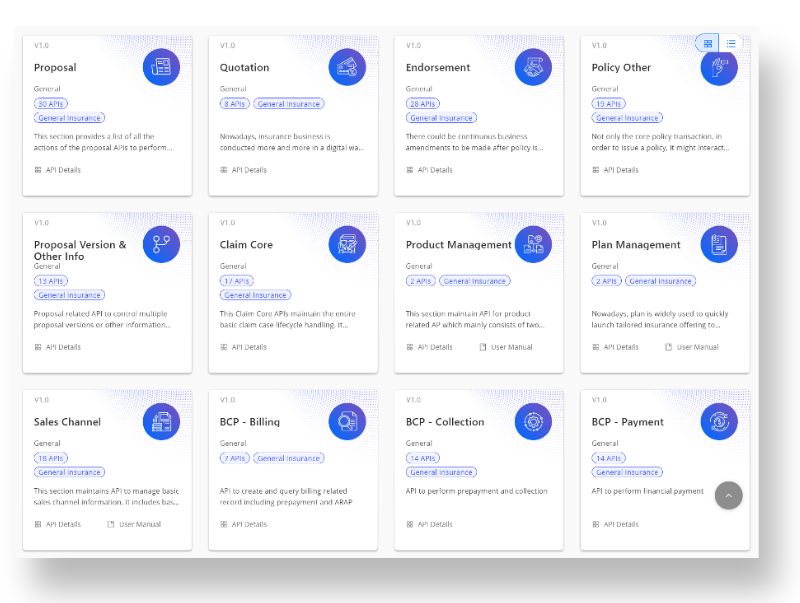Click the Claim Core badge icon
This screenshot has height=603, width=800.
pyautogui.click(x=348, y=244)
